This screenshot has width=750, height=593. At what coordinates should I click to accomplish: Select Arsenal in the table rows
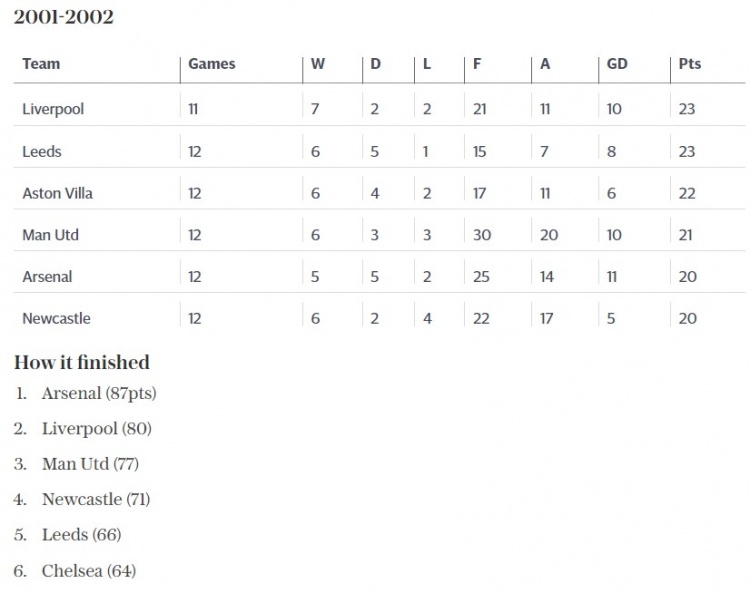tap(47, 276)
